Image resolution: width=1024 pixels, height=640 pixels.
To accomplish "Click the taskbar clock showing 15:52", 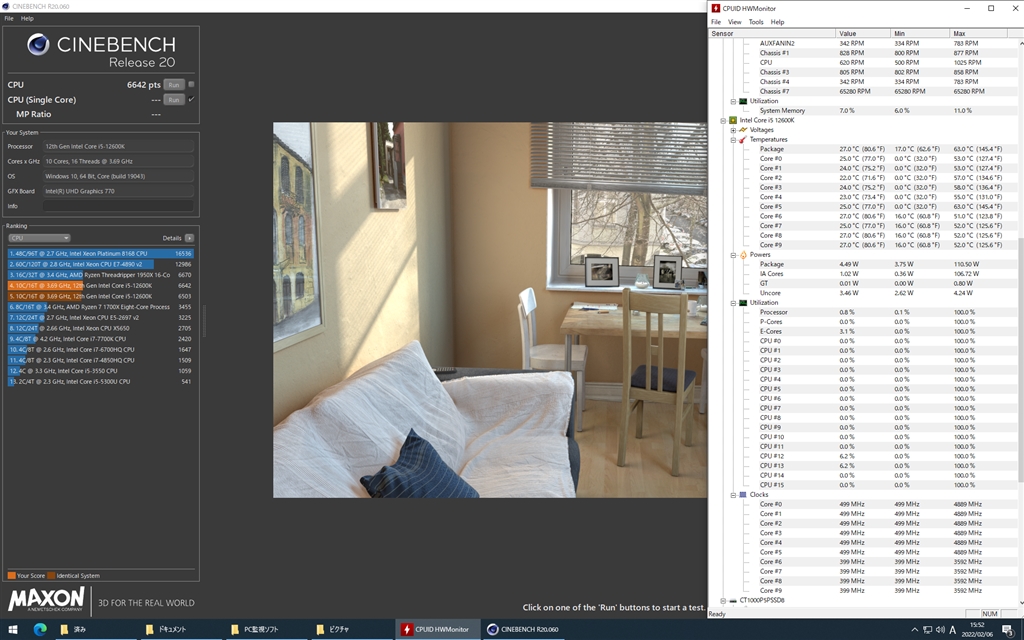I will [977, 630].
